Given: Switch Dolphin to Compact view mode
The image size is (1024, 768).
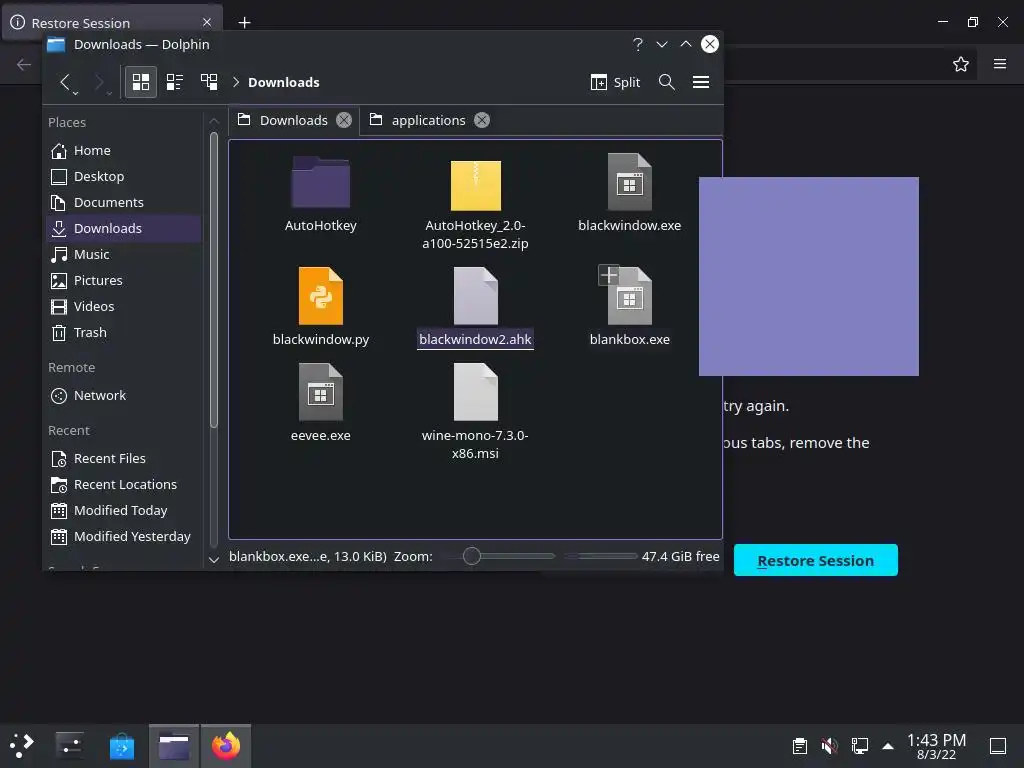Looking at the screenshot, I should (174, 82).
